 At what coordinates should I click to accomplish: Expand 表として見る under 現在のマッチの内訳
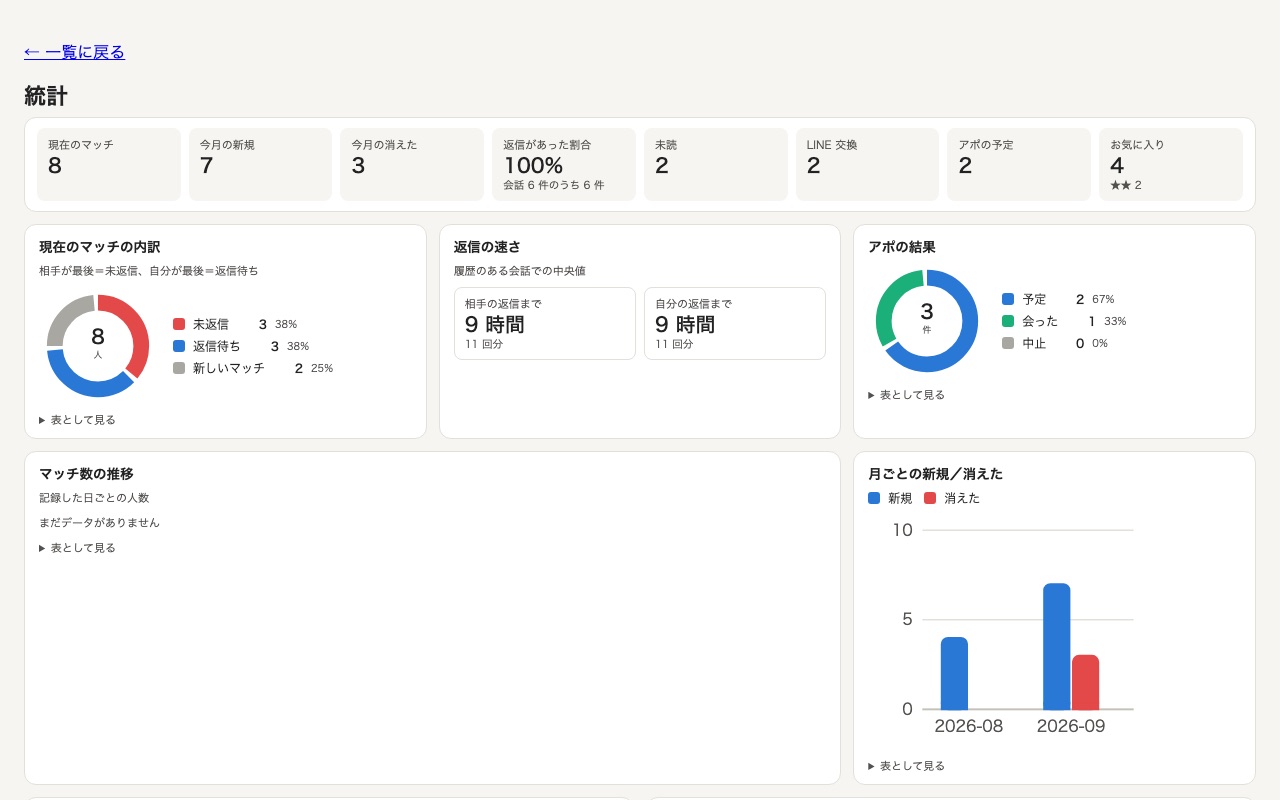point(77,420)
